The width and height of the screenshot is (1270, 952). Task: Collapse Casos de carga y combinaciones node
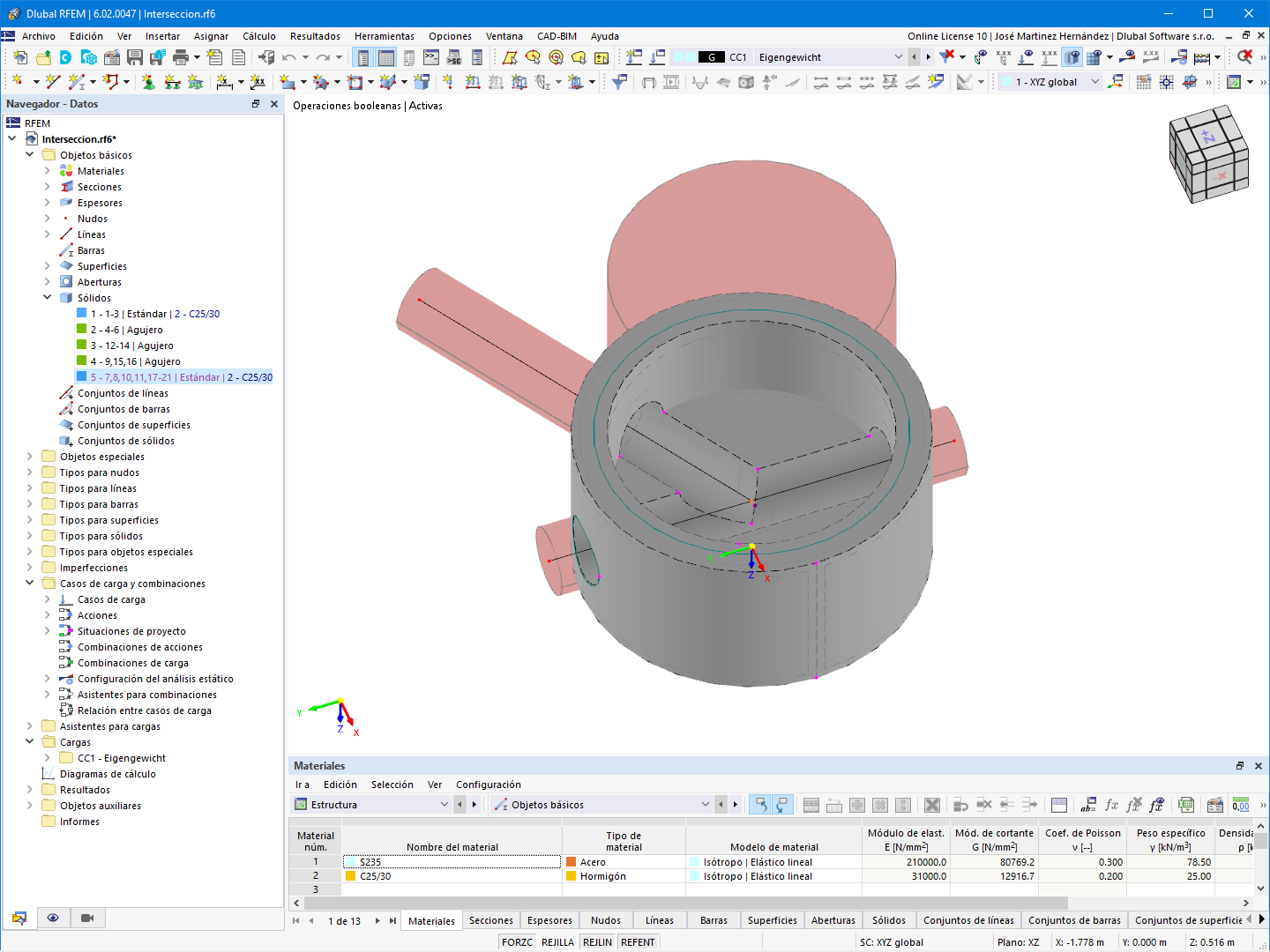coord(30,584)
